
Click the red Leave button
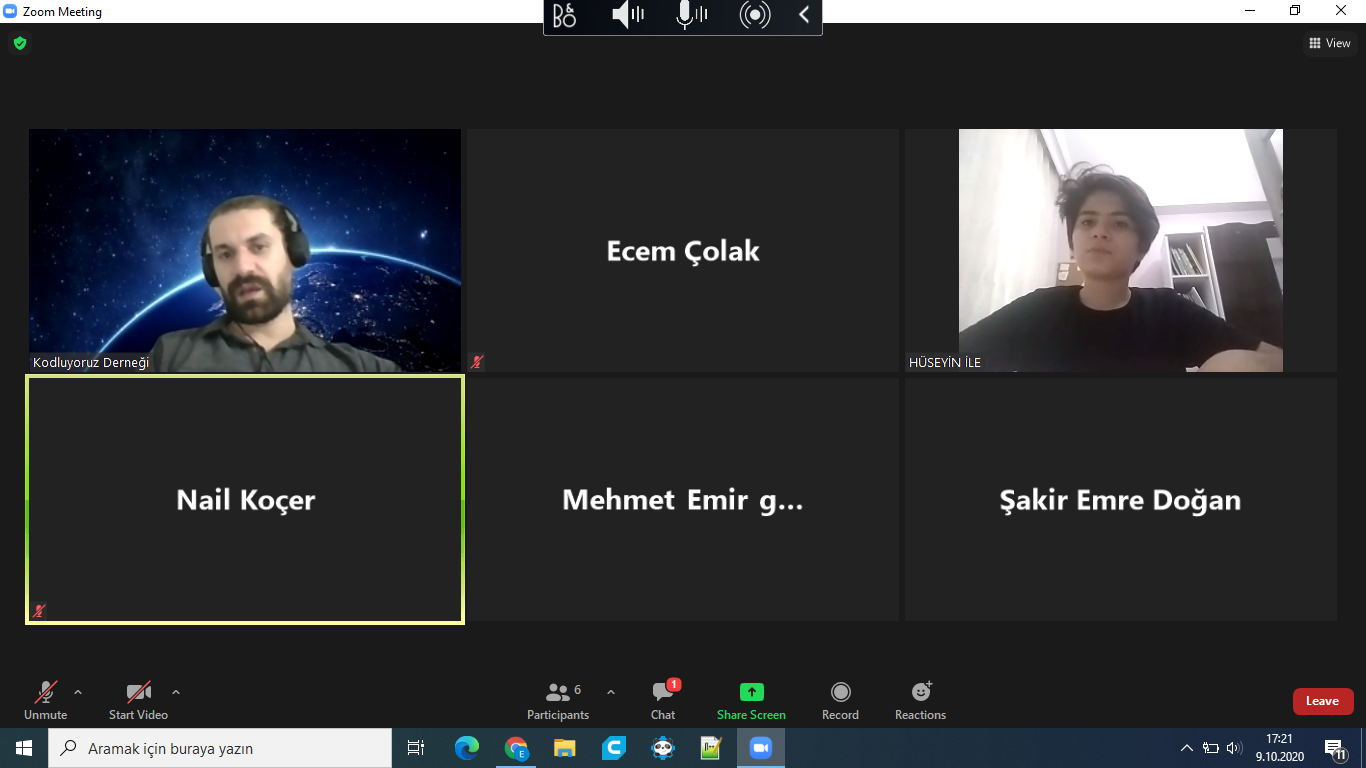pos(1323,701)
